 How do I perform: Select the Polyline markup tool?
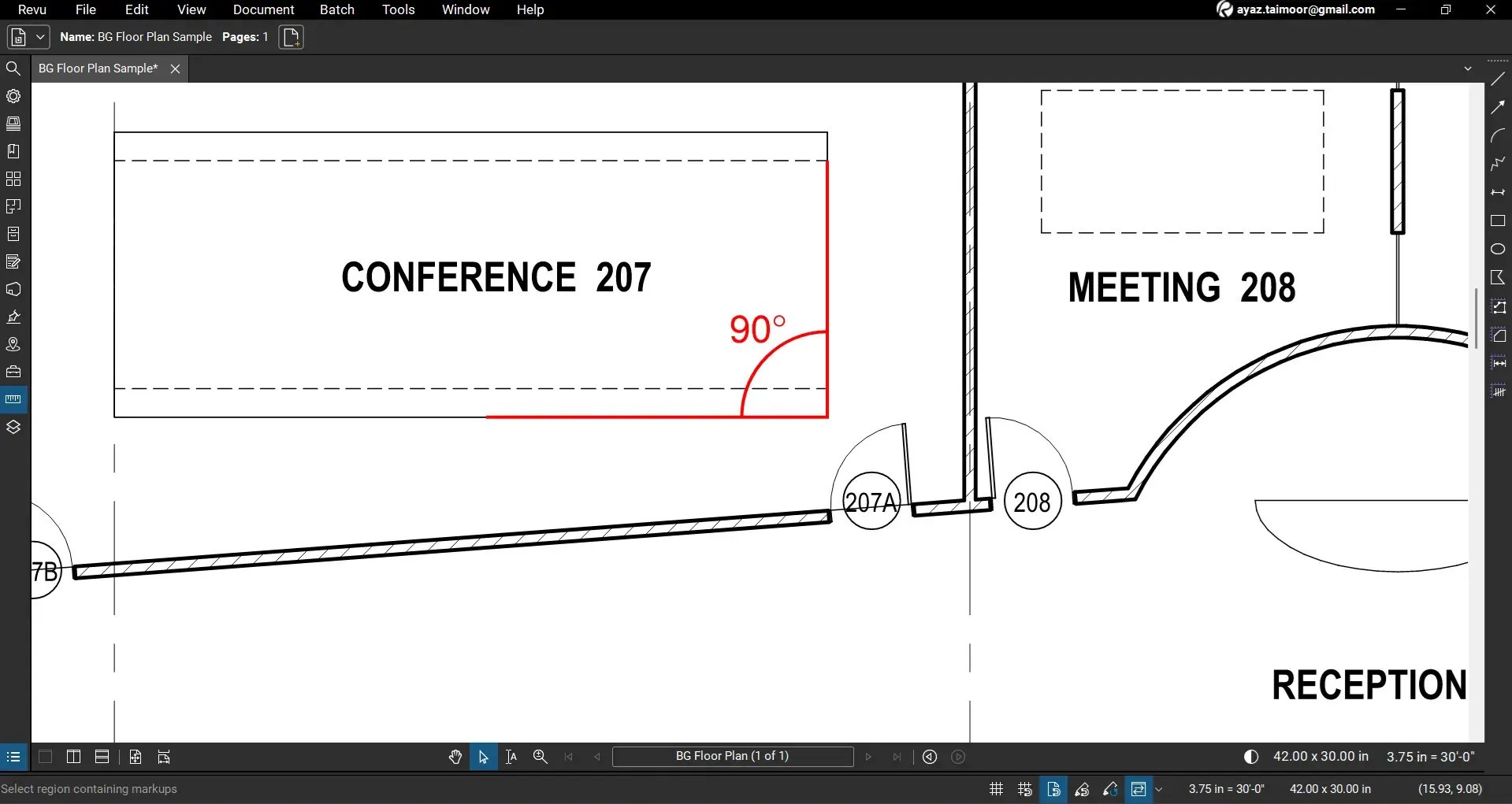1498,164
